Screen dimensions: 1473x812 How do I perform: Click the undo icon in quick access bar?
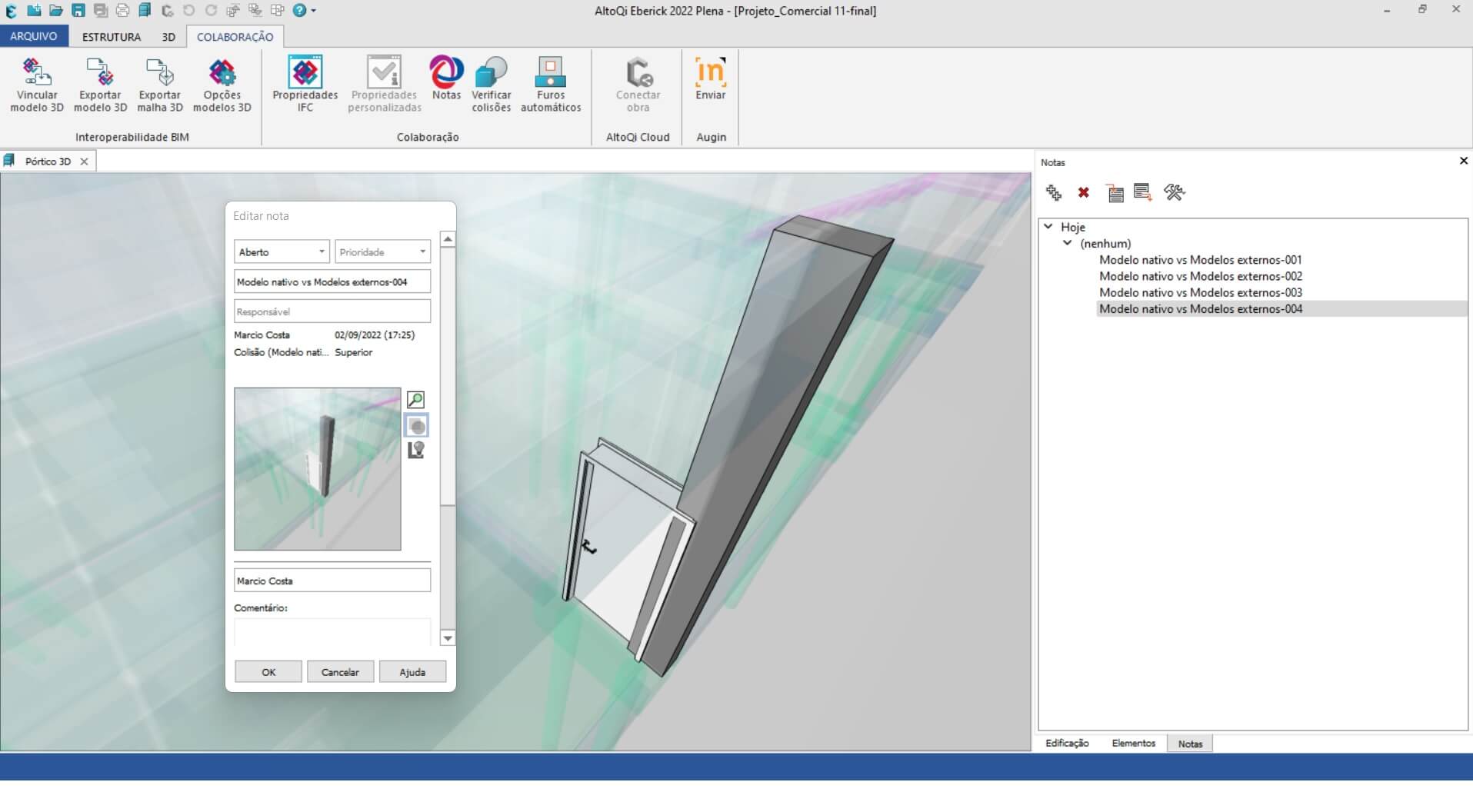tap(189, 11)
